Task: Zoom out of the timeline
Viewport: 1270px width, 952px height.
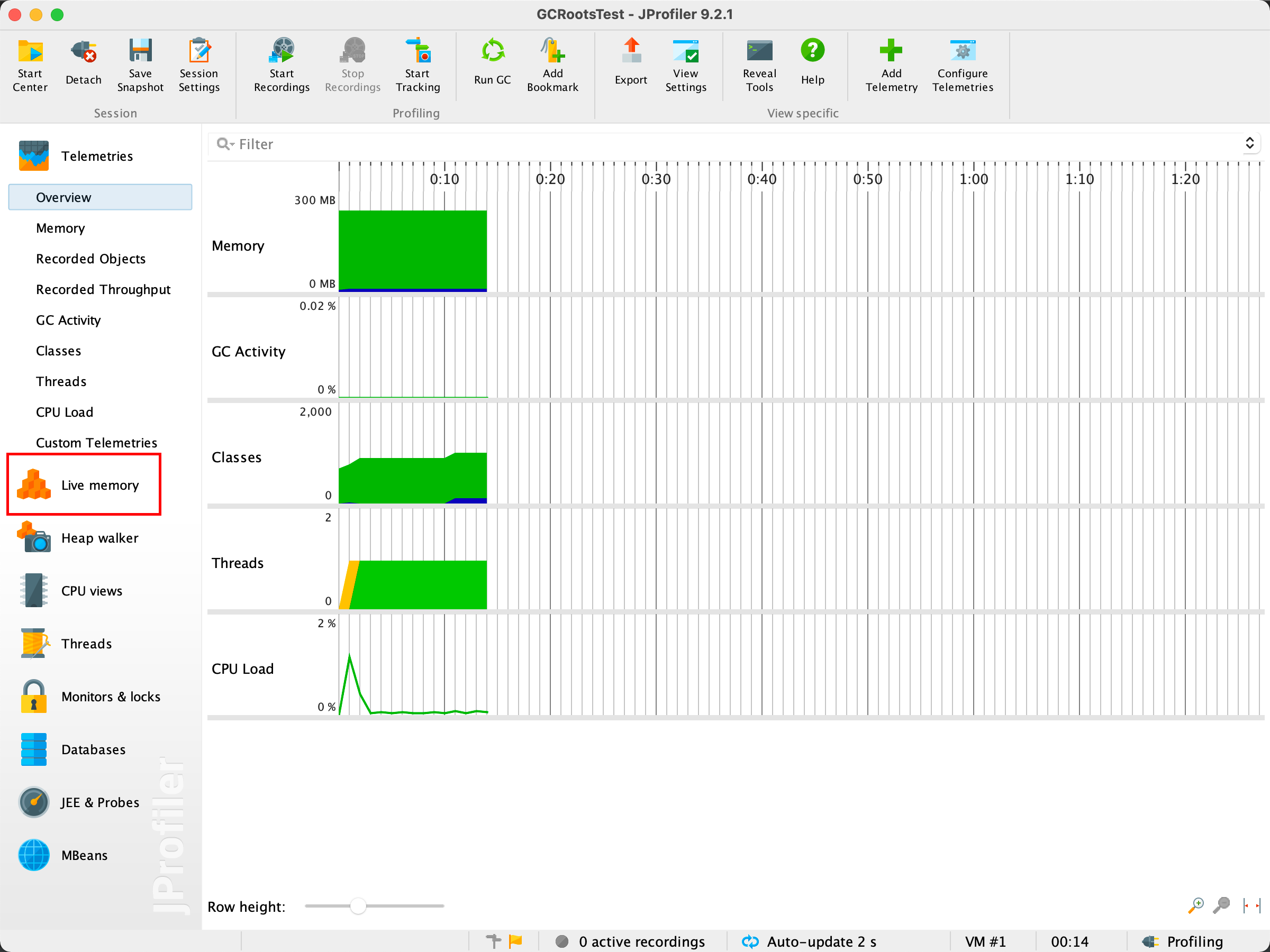Action: (1221, 905)
